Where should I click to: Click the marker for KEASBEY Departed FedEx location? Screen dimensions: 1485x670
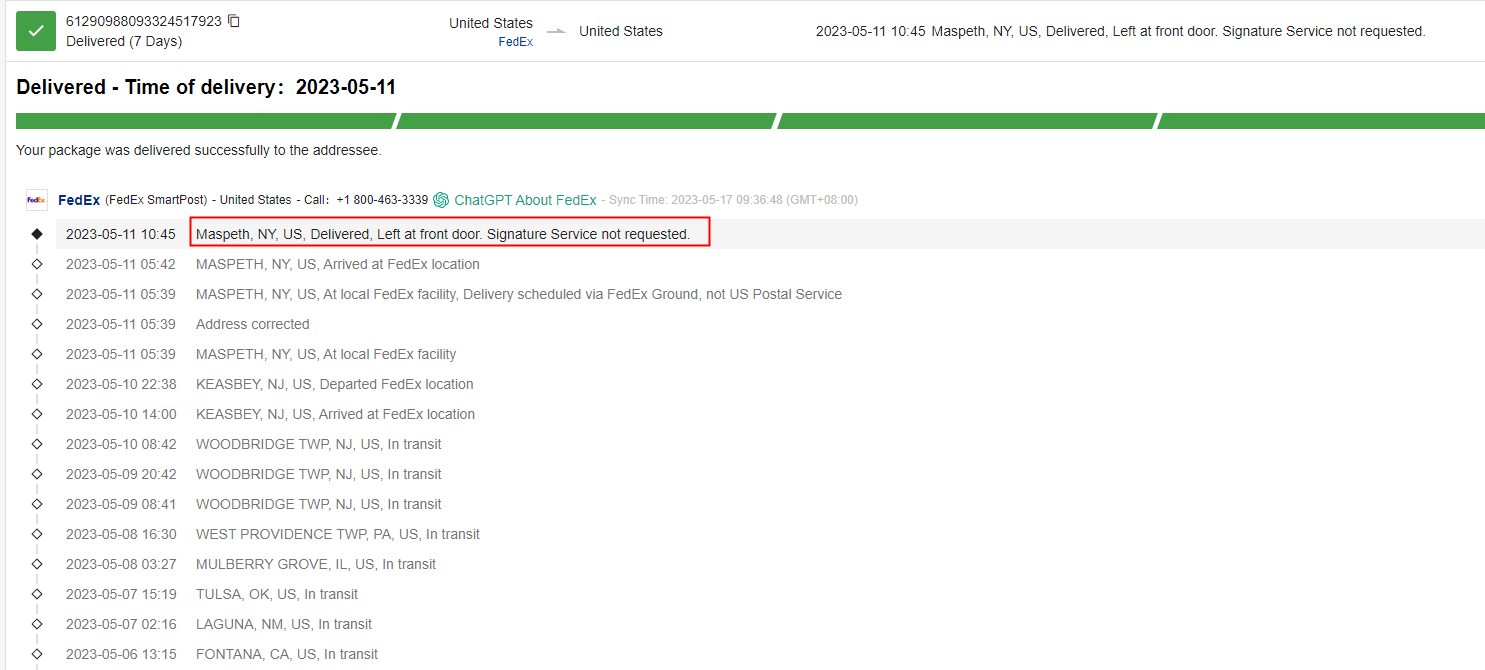click(x=37, y=384)
